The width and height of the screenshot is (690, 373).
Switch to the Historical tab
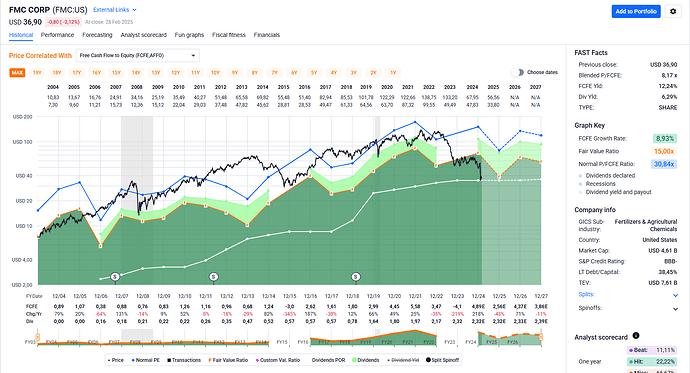click(21, 35)
